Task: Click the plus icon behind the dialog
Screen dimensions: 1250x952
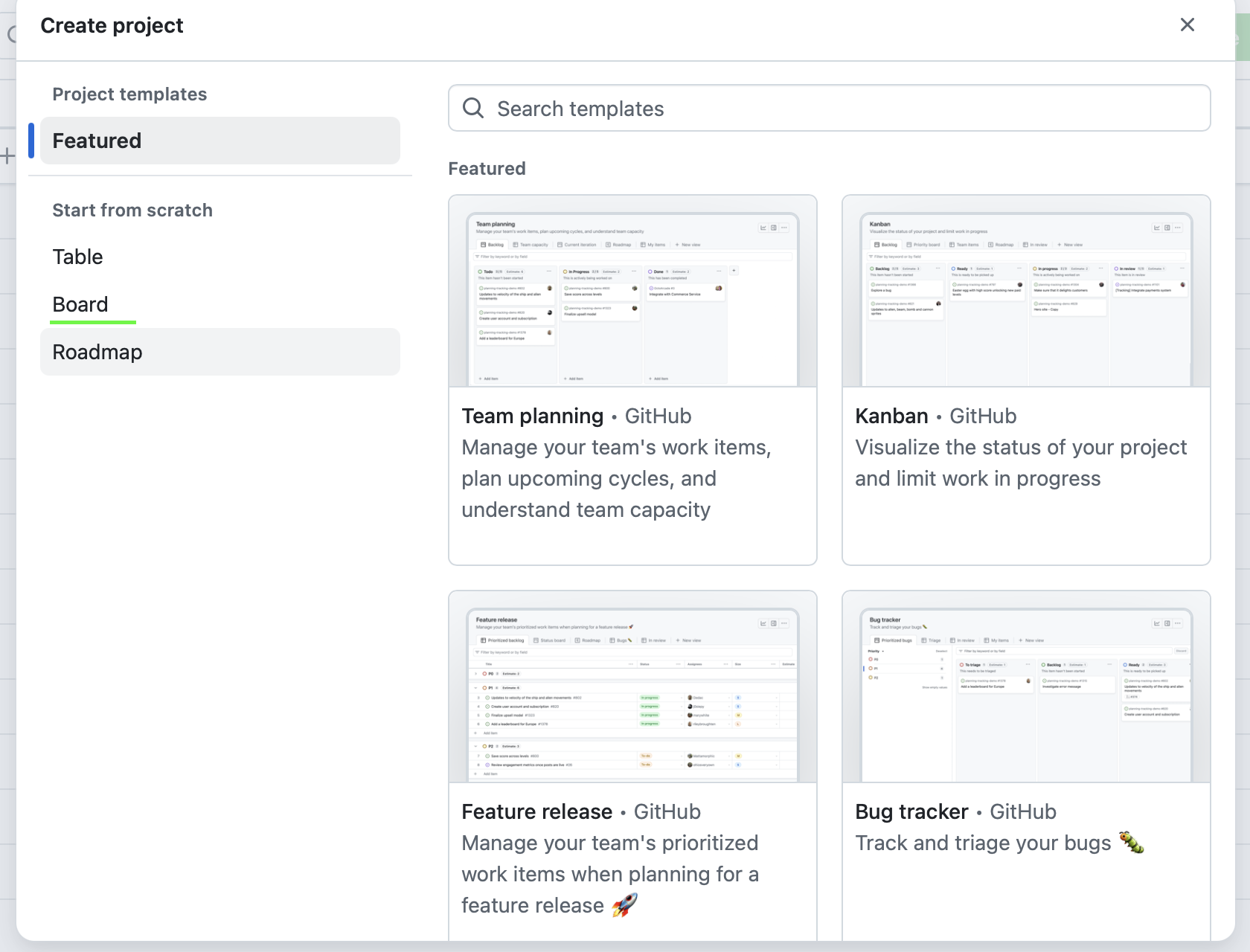Action: [x=7, y=155]
